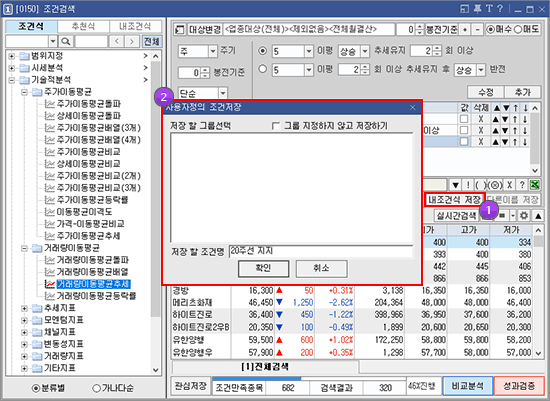Select the 반전 second condition radio button
The height and width of the screenshot is (401, 550).
coord(262,69)
